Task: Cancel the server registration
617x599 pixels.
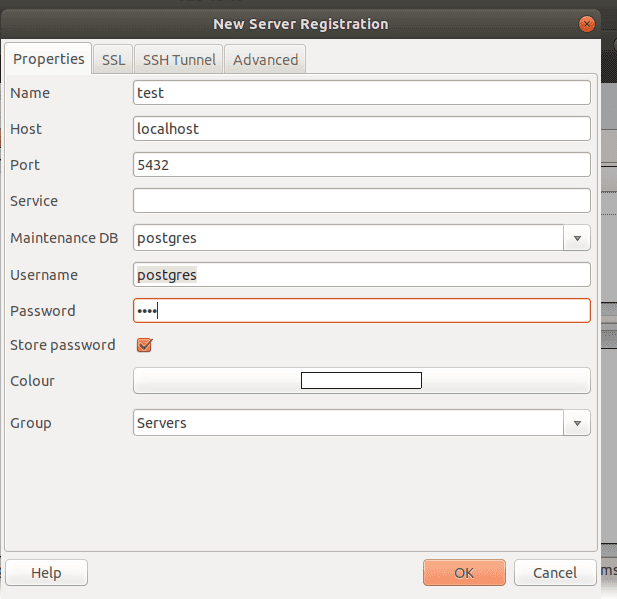Action: coord(555,573)
